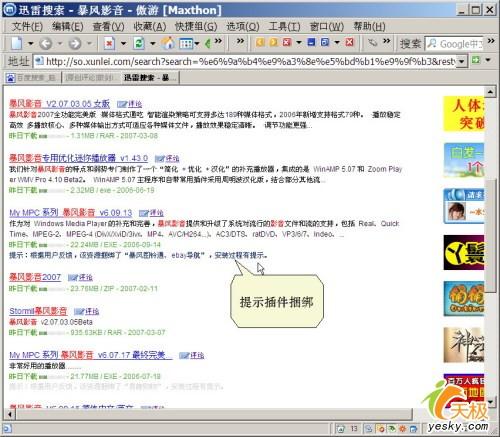The image size is (500, 437).
Task: Open the 暴风影音专用优化迷你播放器 v1.43.0 link
Action: click(78, 158)
